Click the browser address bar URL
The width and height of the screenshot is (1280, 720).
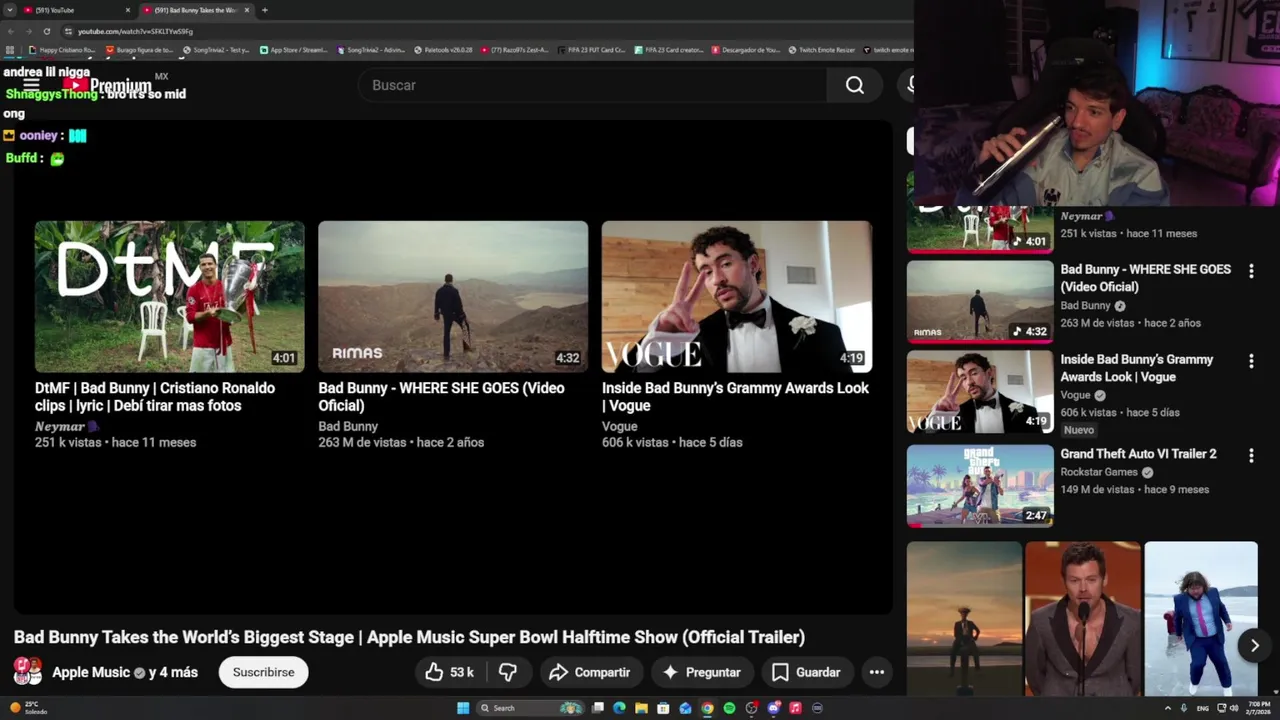tap(135, 31)
